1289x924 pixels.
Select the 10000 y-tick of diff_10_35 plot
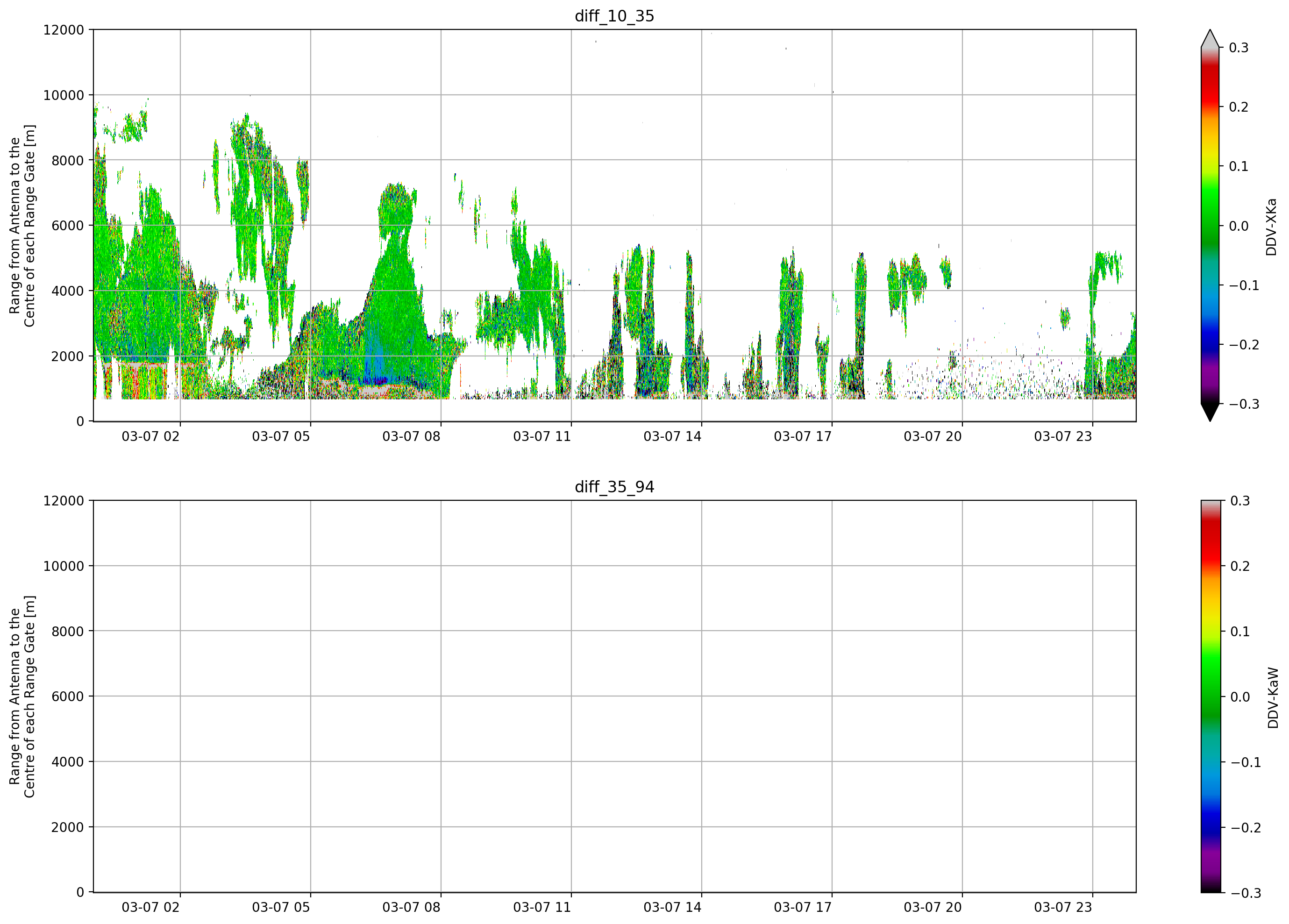64,95
